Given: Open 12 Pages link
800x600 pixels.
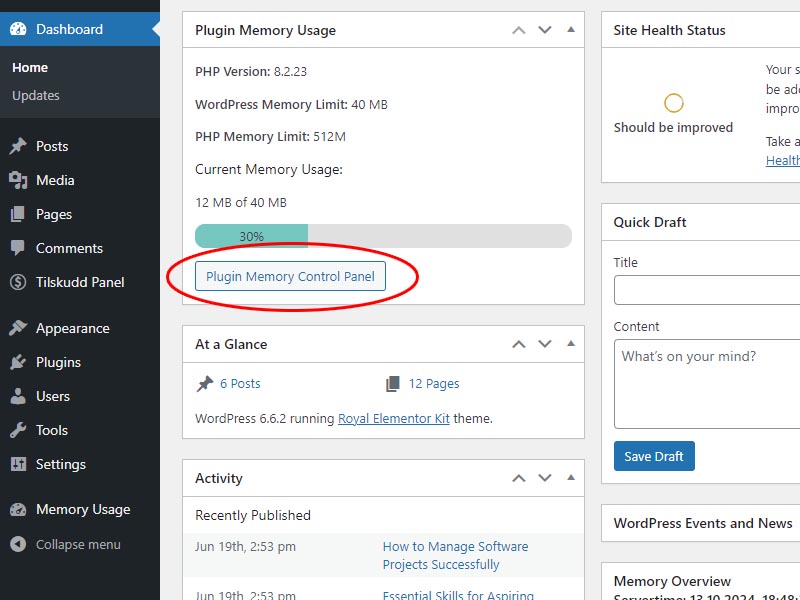Looking at the screenshot, I should tap(434, 384).
